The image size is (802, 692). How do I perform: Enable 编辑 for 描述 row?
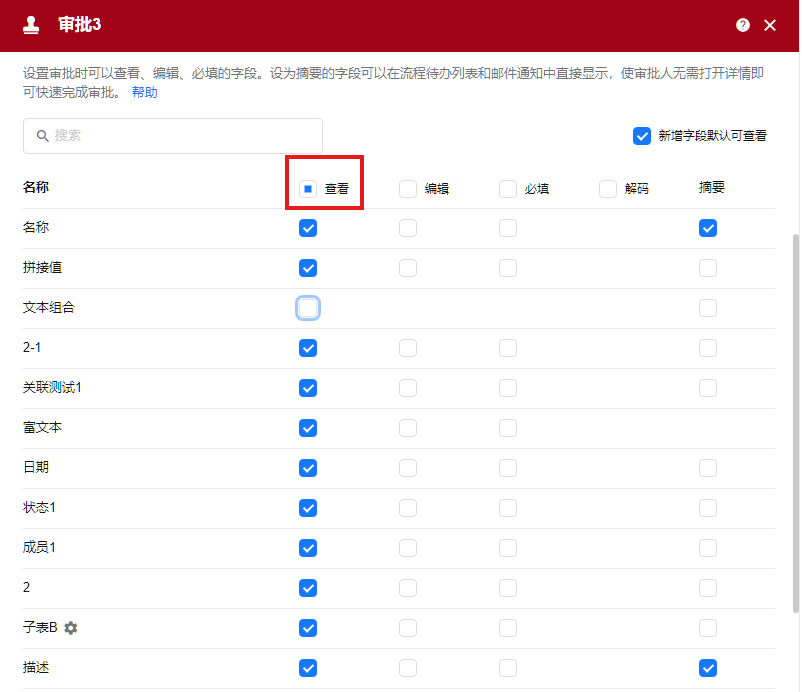[408, 668]
